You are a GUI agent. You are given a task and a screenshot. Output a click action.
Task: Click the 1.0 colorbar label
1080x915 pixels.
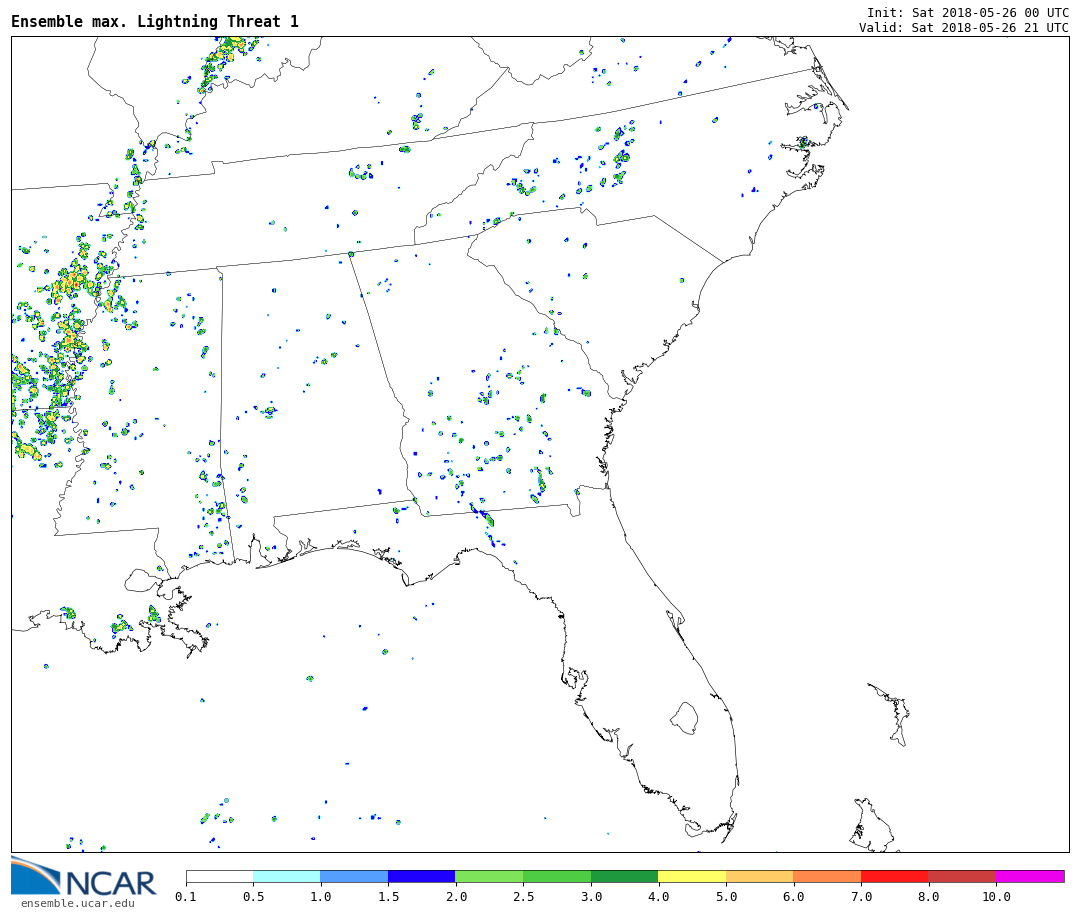tap(321, 896)
